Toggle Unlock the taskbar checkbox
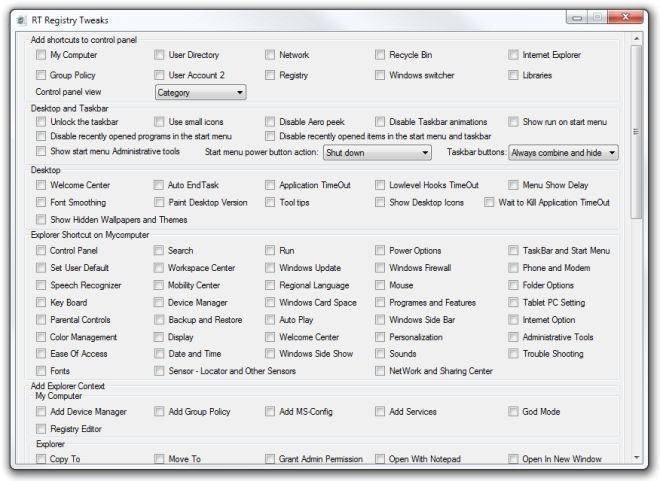Screen dimensions: 660x481 click(41, 122)
